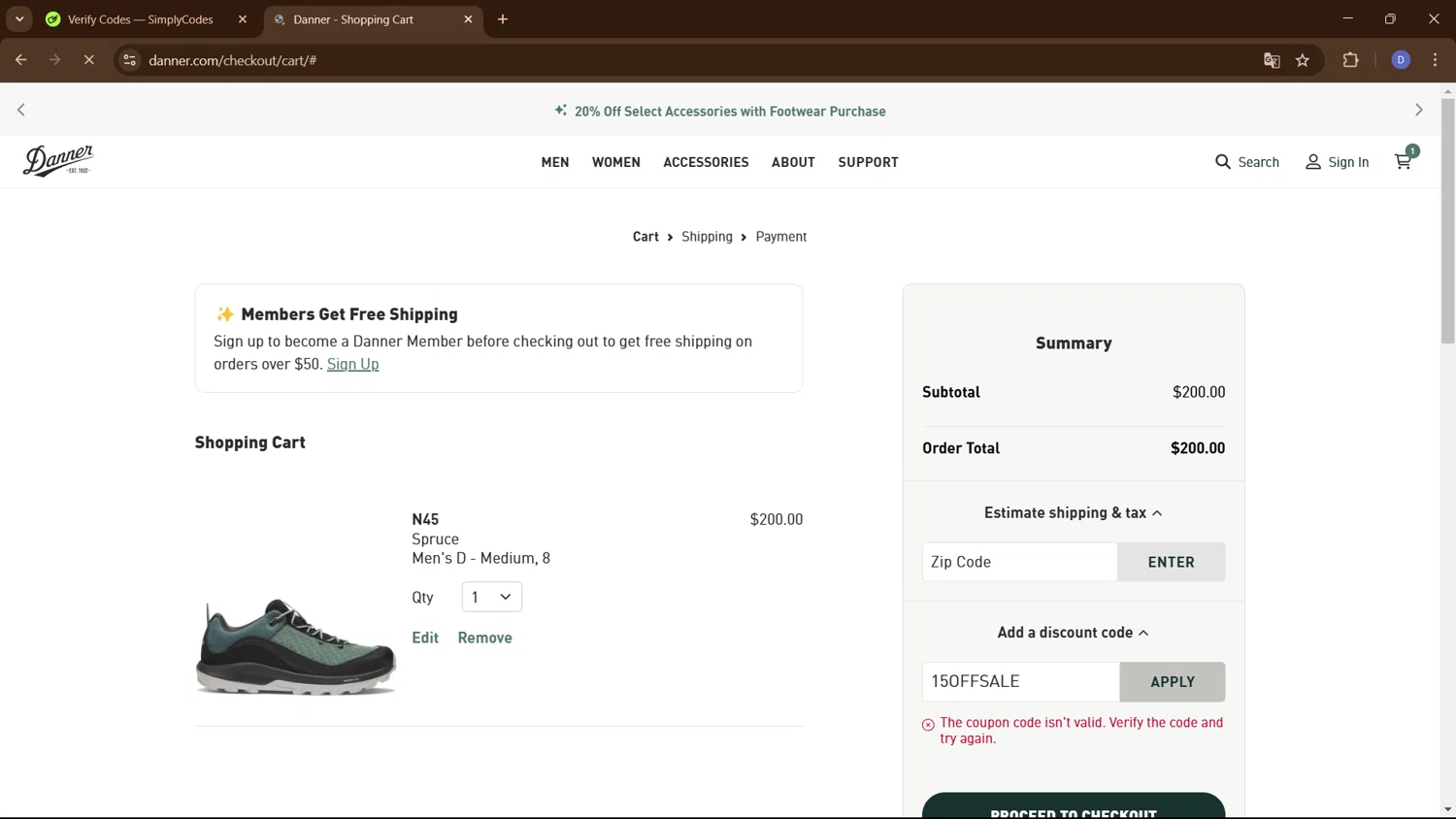Click the browser back arrow
The width and height of the screenshot is (1456, 819).
click(21, 60)
